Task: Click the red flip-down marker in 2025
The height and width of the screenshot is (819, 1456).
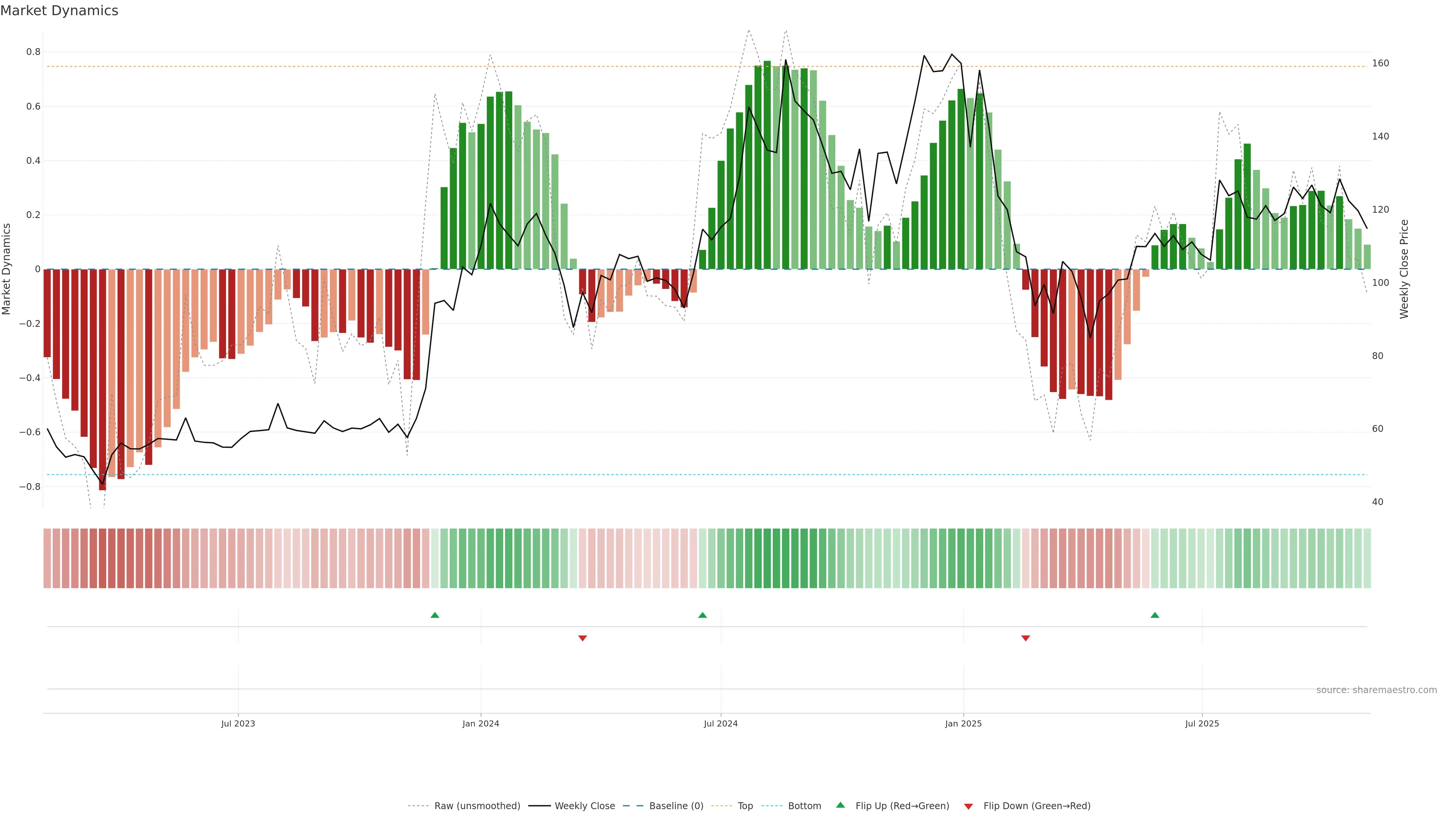Action: 1025,638
